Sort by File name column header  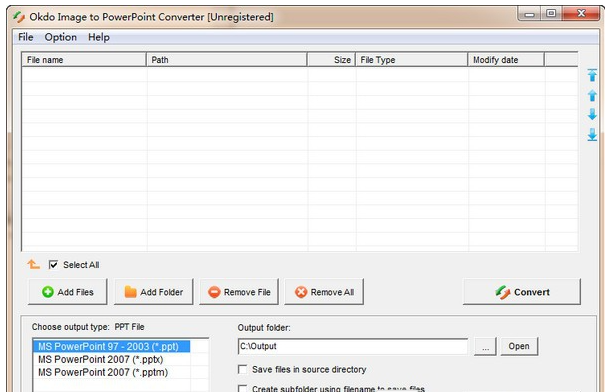(84, 60)
